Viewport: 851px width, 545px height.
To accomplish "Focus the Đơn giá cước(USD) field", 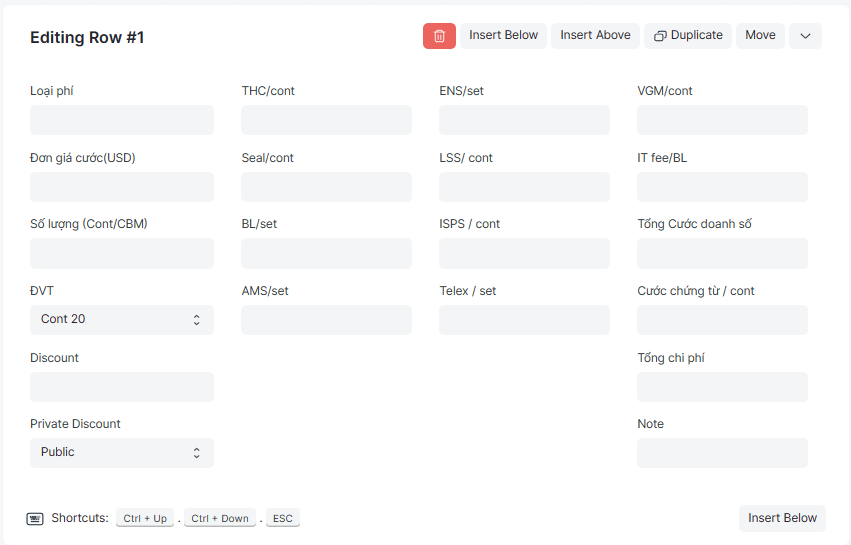I will (122, 187).
